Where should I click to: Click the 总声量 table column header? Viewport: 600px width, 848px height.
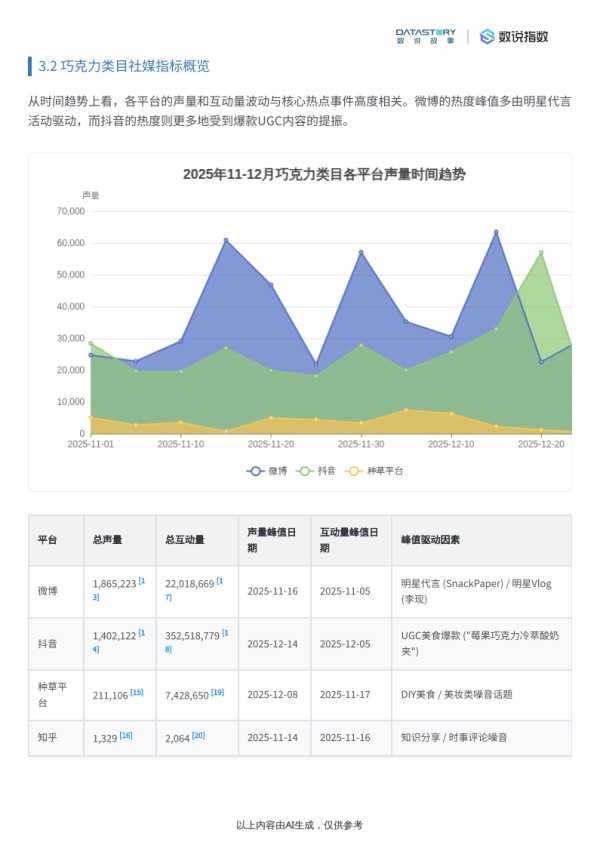coord(107,540)
